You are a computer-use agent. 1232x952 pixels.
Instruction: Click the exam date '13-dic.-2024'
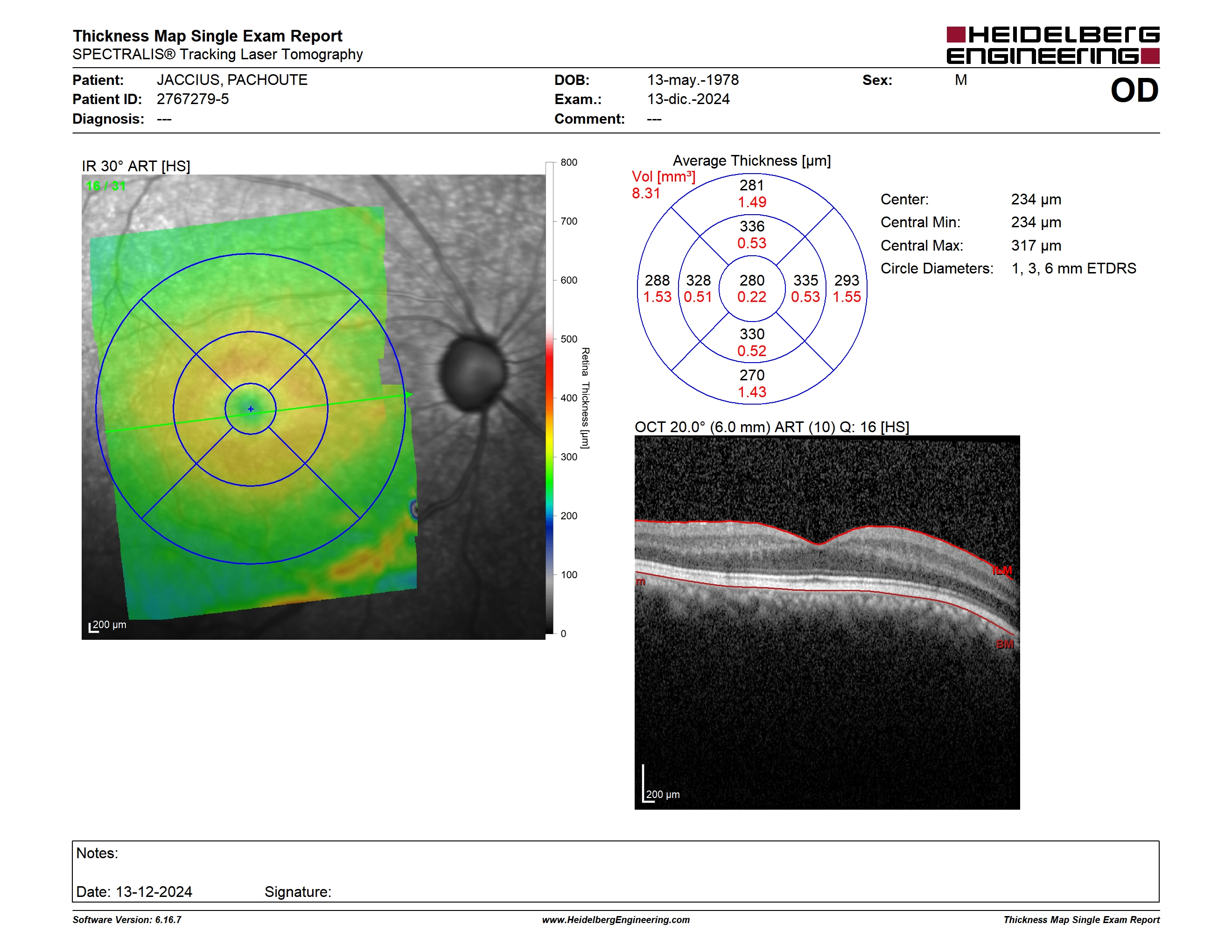pos(688,99)
